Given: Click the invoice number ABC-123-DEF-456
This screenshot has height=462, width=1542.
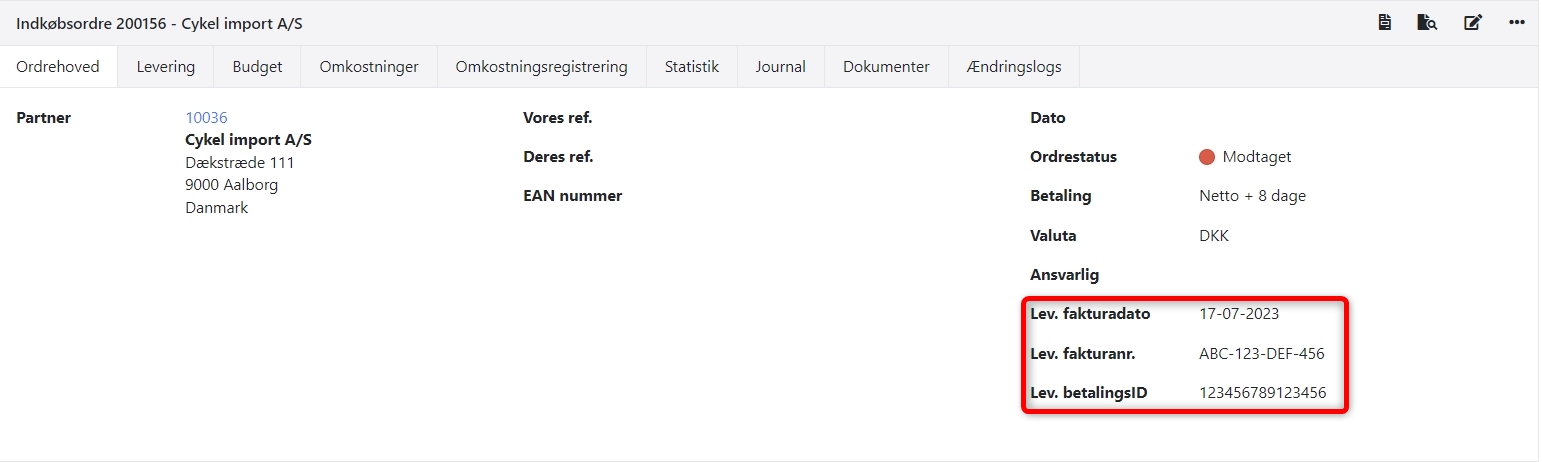Looking at the screenshot, I should 1262,354.
